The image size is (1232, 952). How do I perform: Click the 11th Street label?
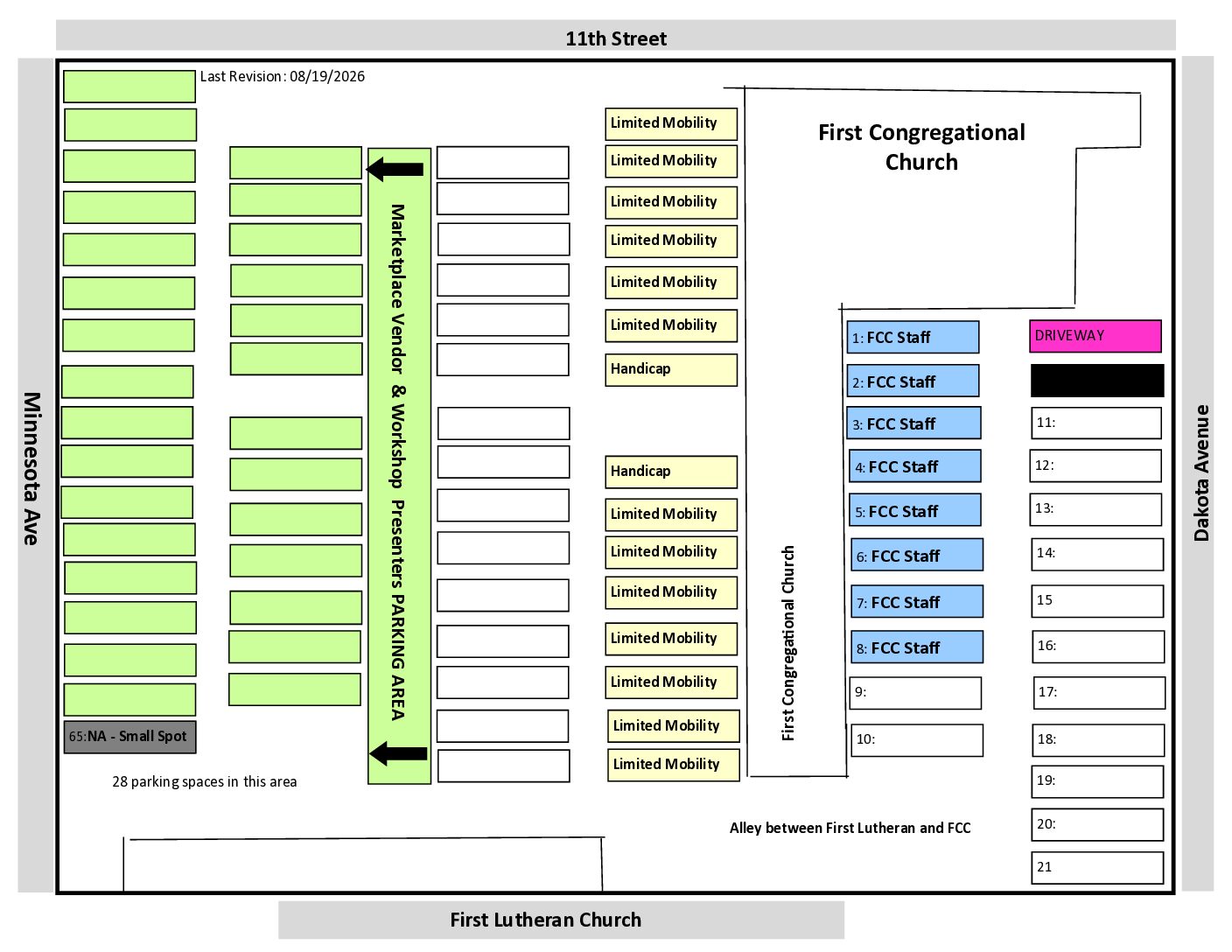point(616,38)
